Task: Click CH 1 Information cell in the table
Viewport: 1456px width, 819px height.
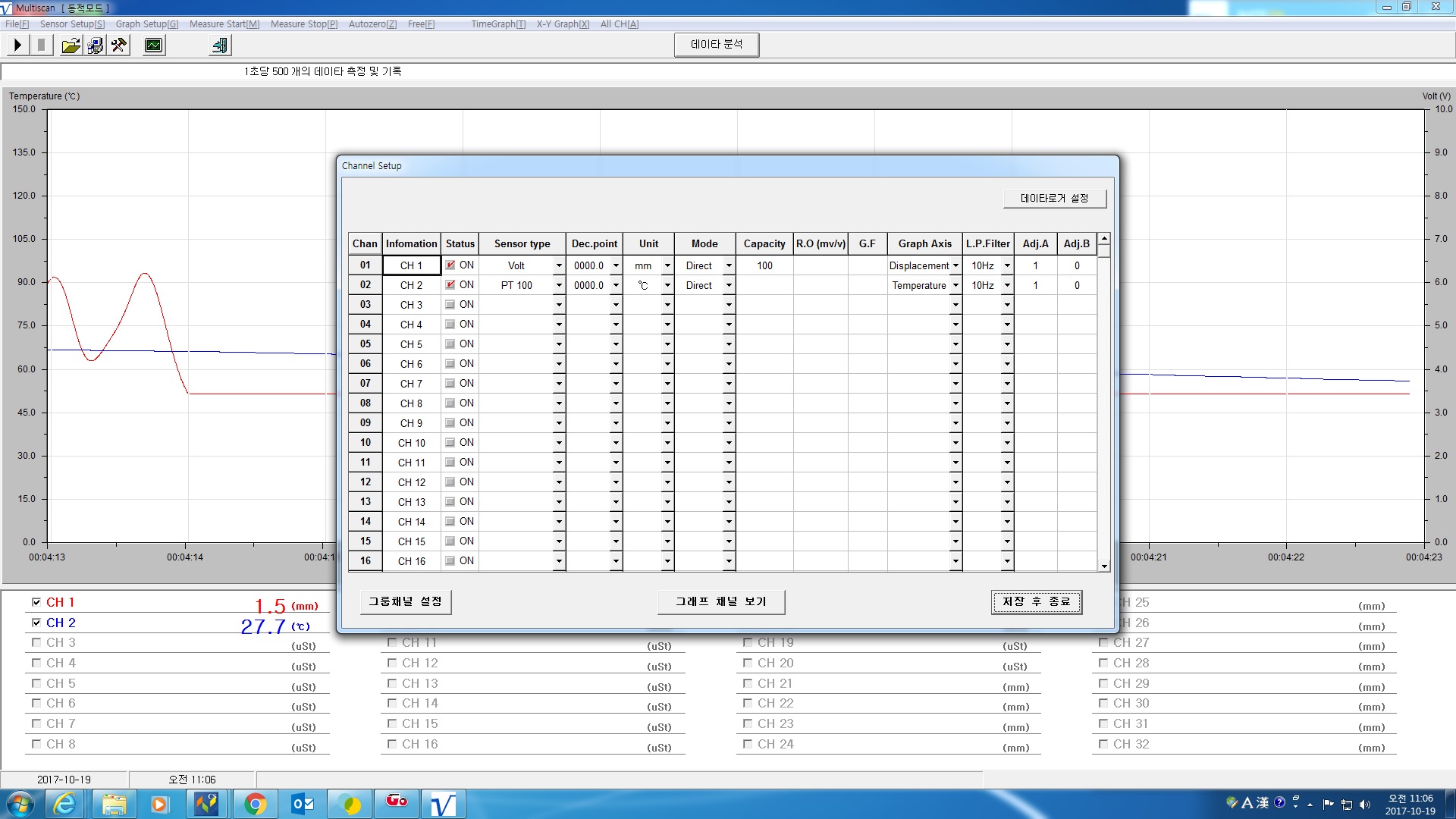Action: (411, 265)
